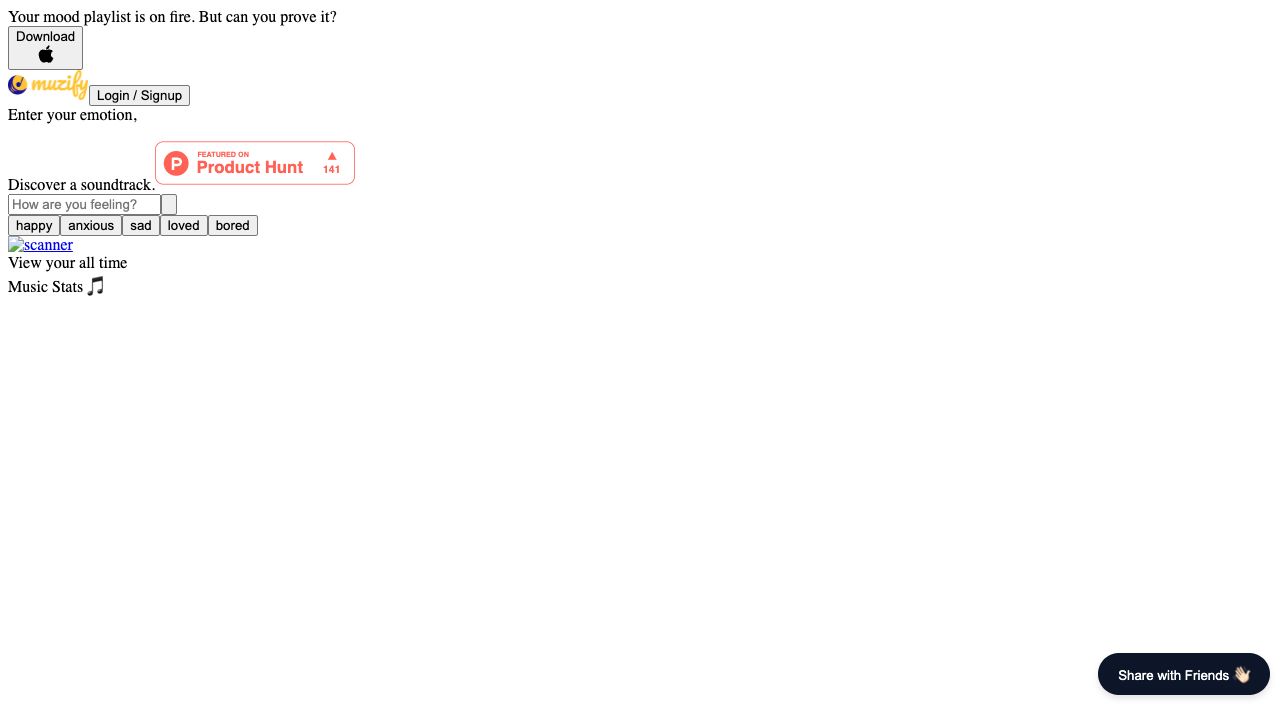Select the happy mood button

pos(34,225)
